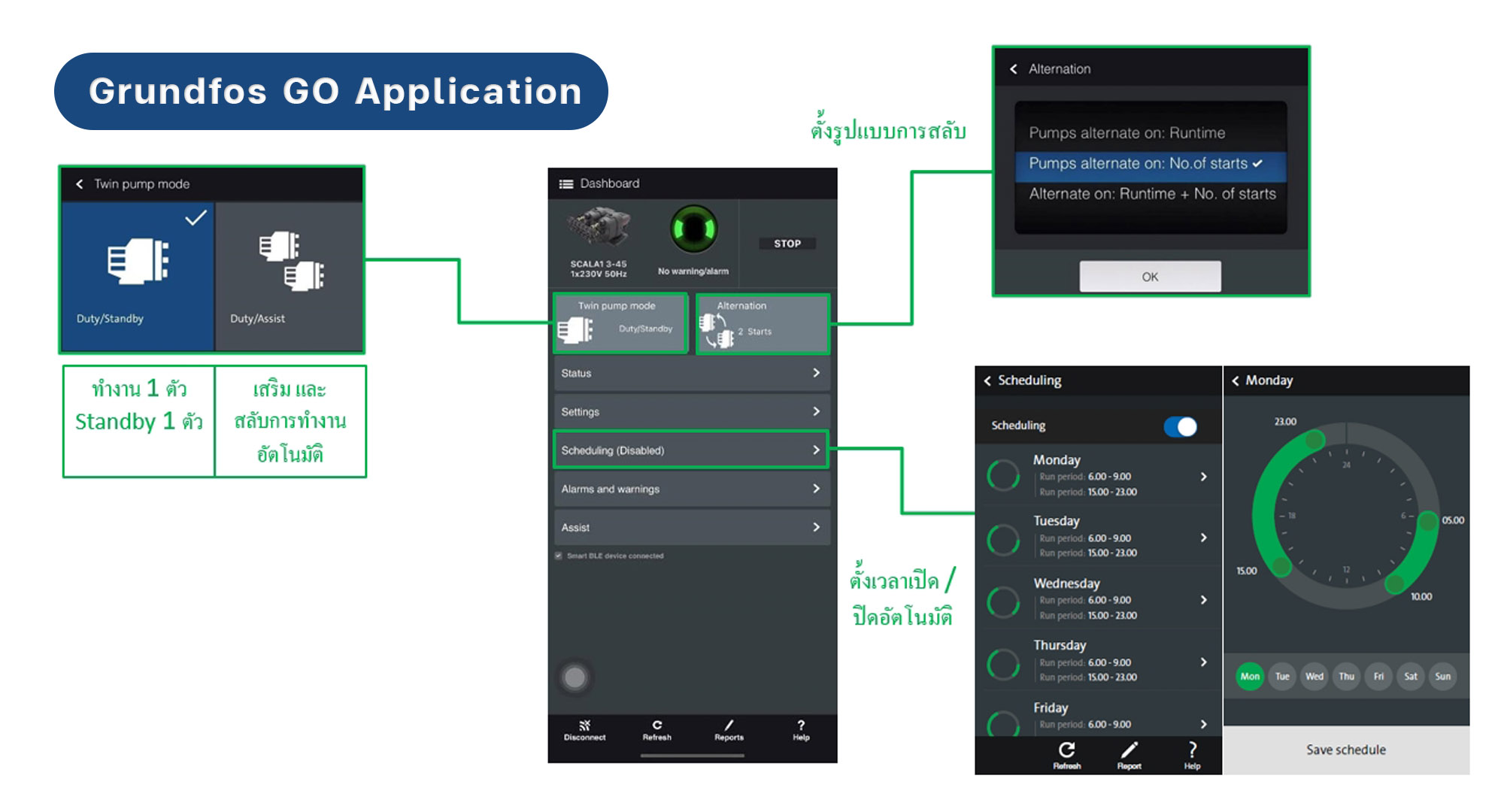Click Tuesday run period 6.00 - 9.00
The image size is (1504, 812).
pyautogui.click(x=1085, y=538)
